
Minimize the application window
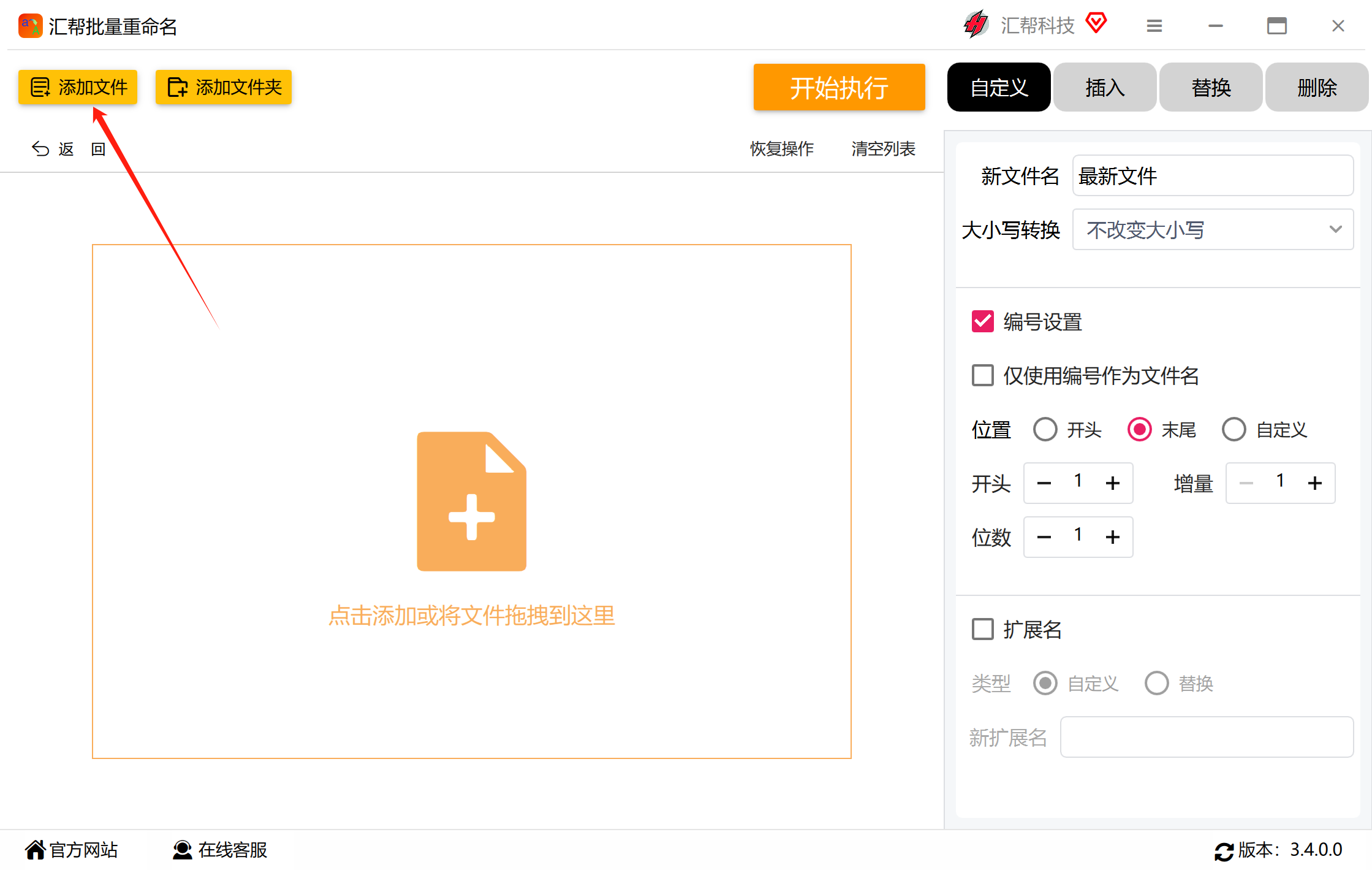point(1216,26)
